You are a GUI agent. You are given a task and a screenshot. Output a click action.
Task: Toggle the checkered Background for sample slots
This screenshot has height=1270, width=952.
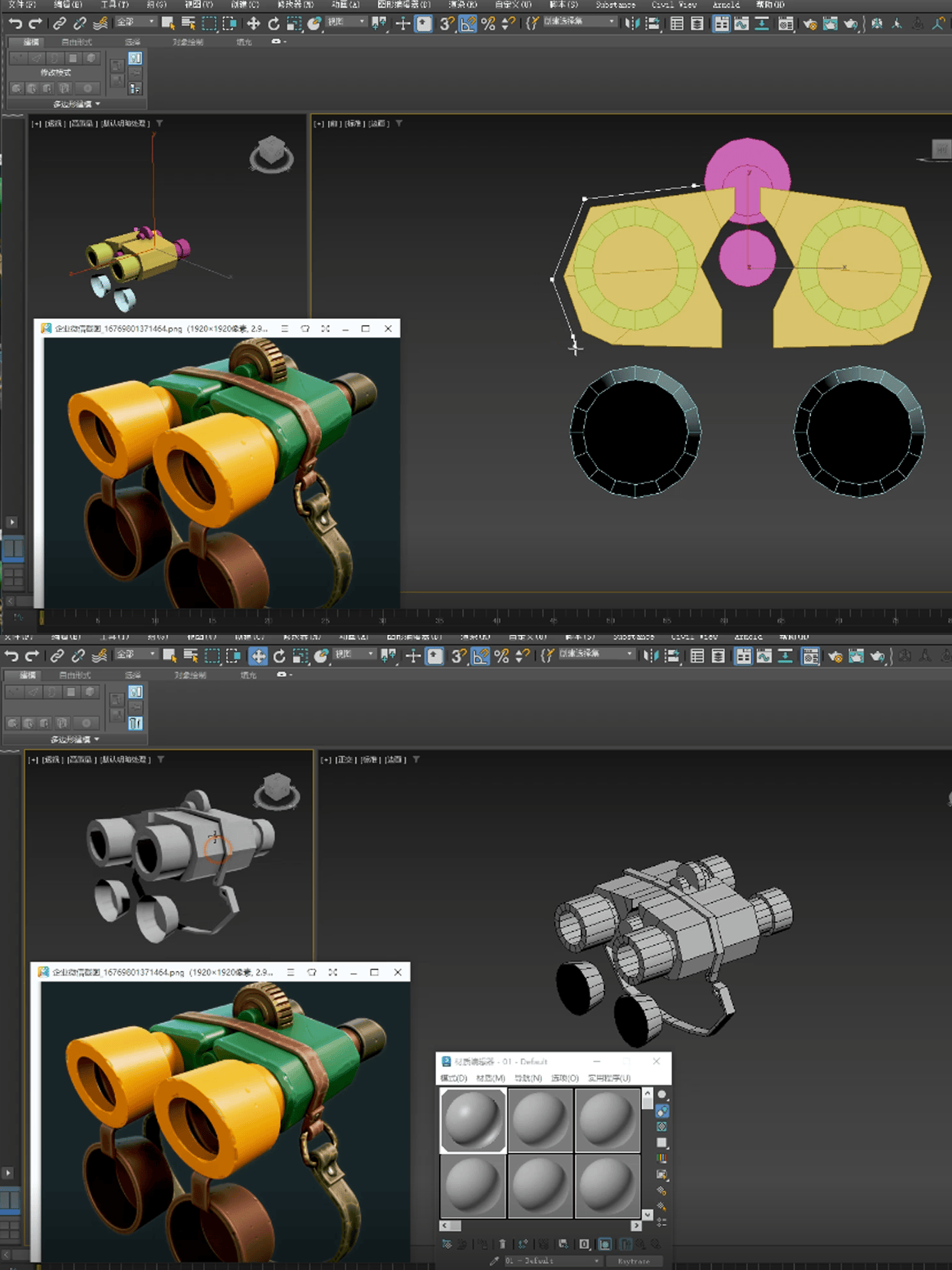click(662, 1127)
